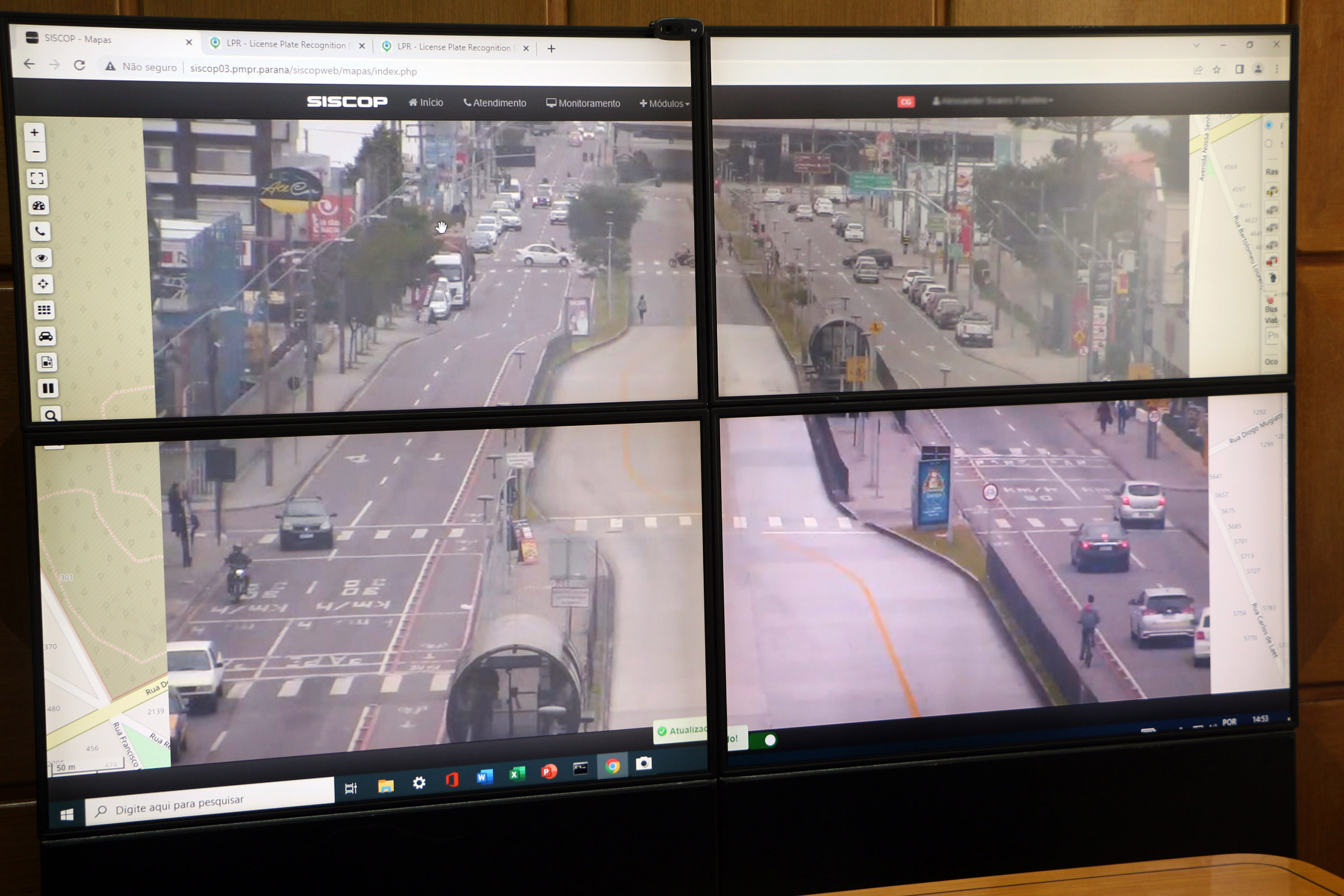This screenshot has width=1344, height=896.
Task: Click the yellow patrol car icon
Action: pyautogui.click(x=1272, y=191)
